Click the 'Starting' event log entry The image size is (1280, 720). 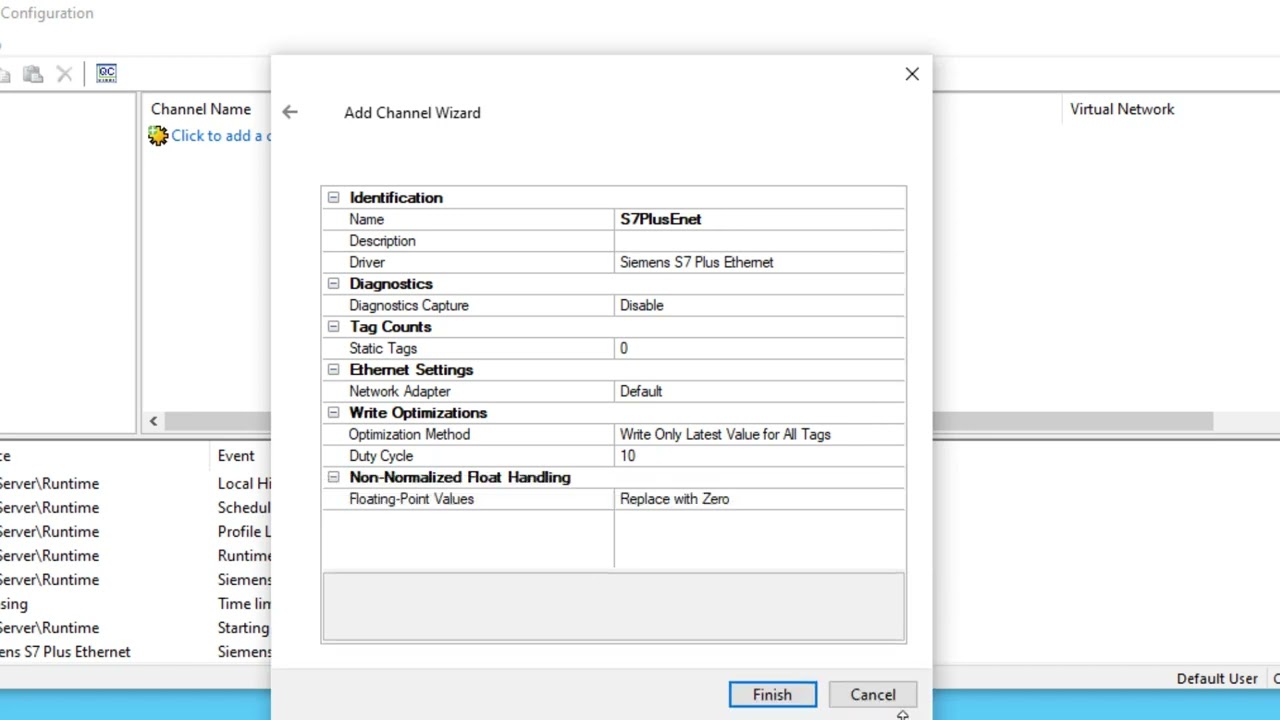pyautogui.click(x=243, y=628)
